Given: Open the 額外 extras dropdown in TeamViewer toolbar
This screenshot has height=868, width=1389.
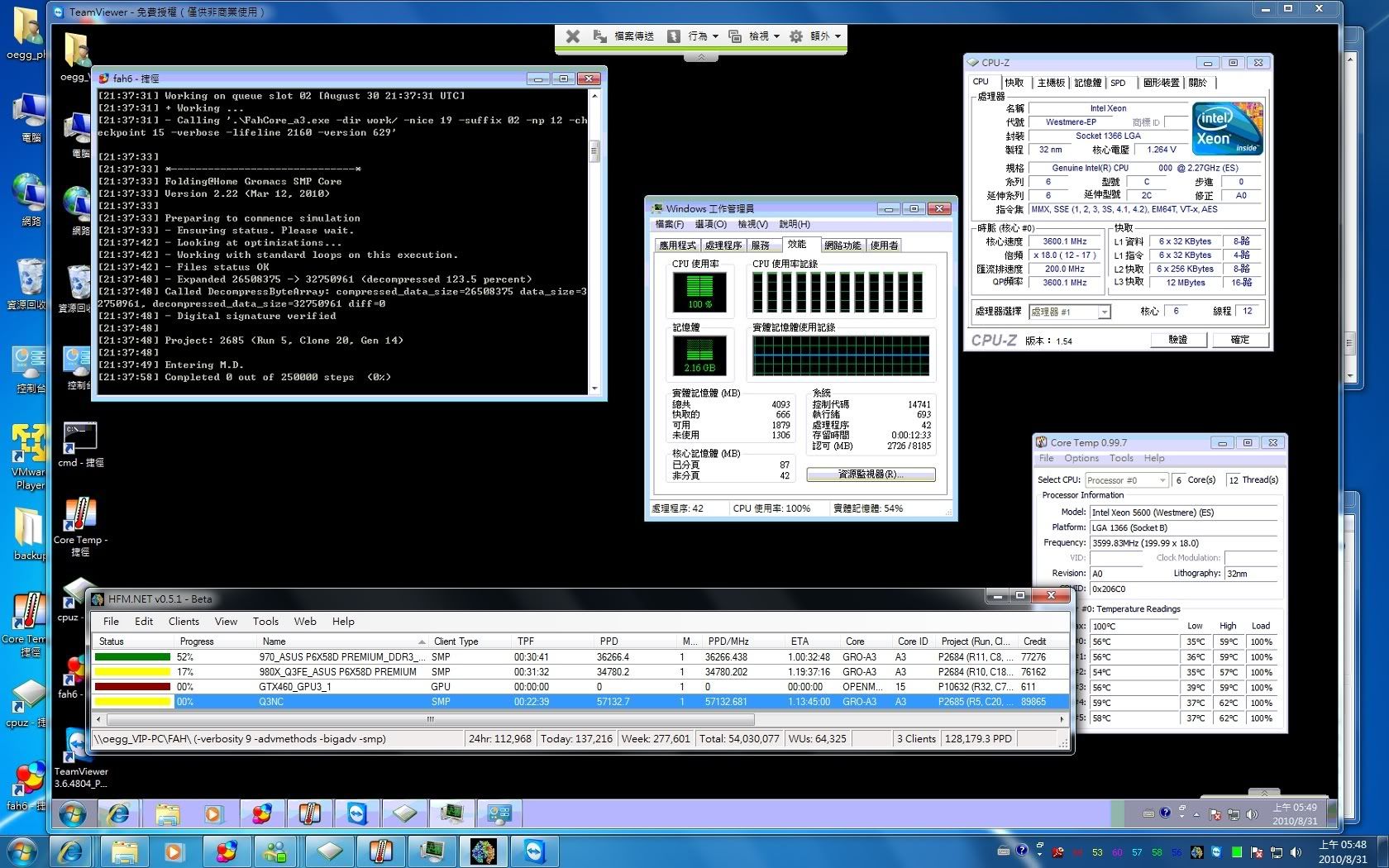Looking at the screenshot, I should tap(814, 36).
